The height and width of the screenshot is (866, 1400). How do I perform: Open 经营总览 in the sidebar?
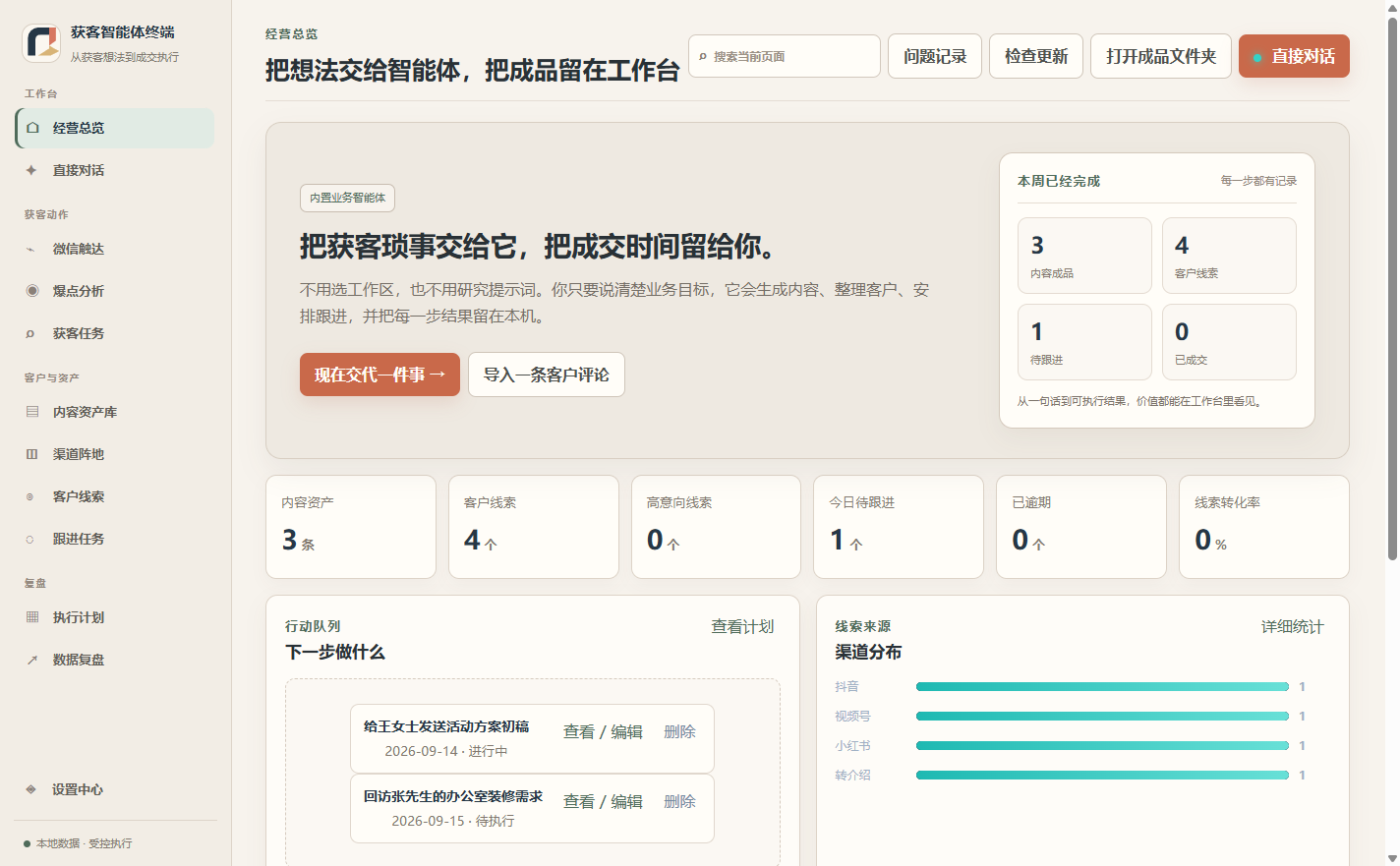[115, 128]
